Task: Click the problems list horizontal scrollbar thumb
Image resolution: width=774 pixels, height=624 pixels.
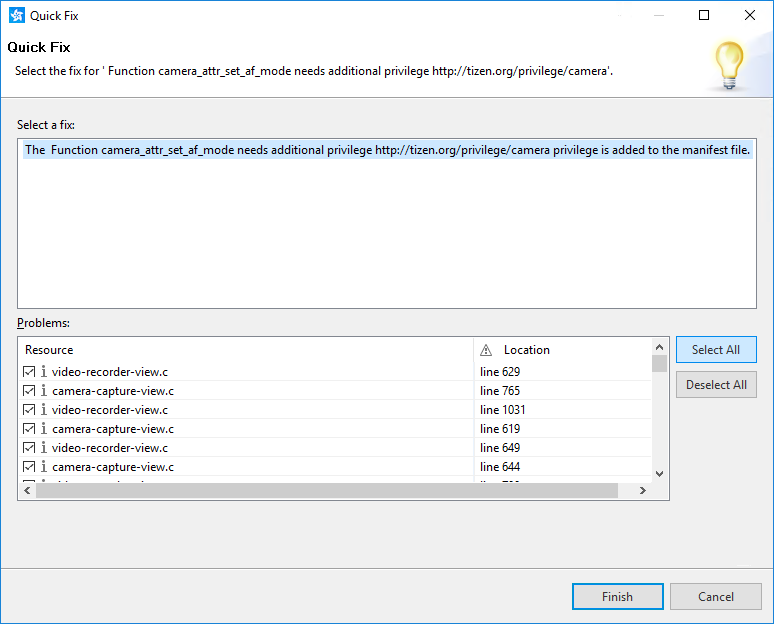Action: (325, 491)
